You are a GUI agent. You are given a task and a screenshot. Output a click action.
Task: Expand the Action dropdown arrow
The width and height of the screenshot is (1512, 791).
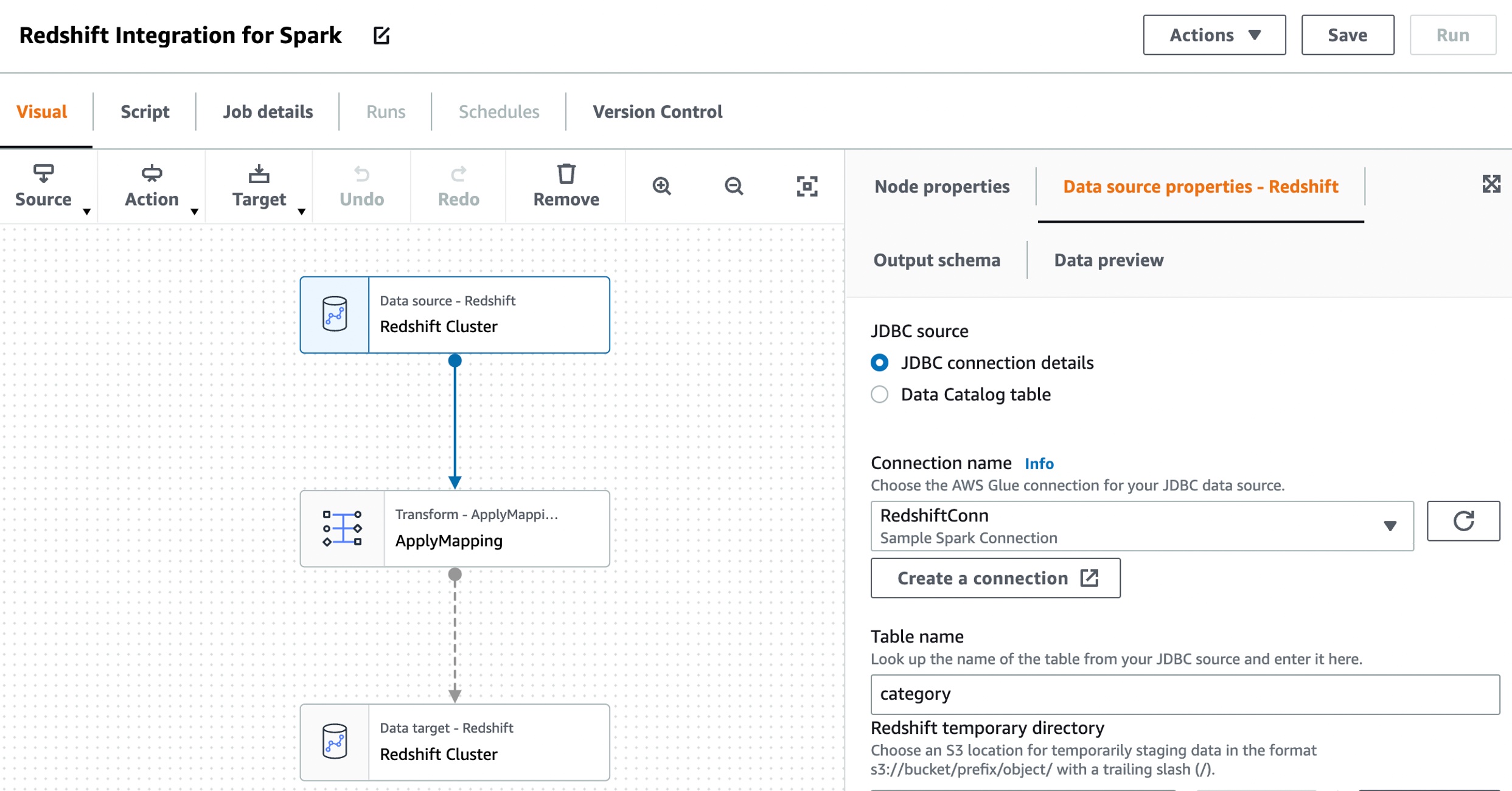(194, 212)
